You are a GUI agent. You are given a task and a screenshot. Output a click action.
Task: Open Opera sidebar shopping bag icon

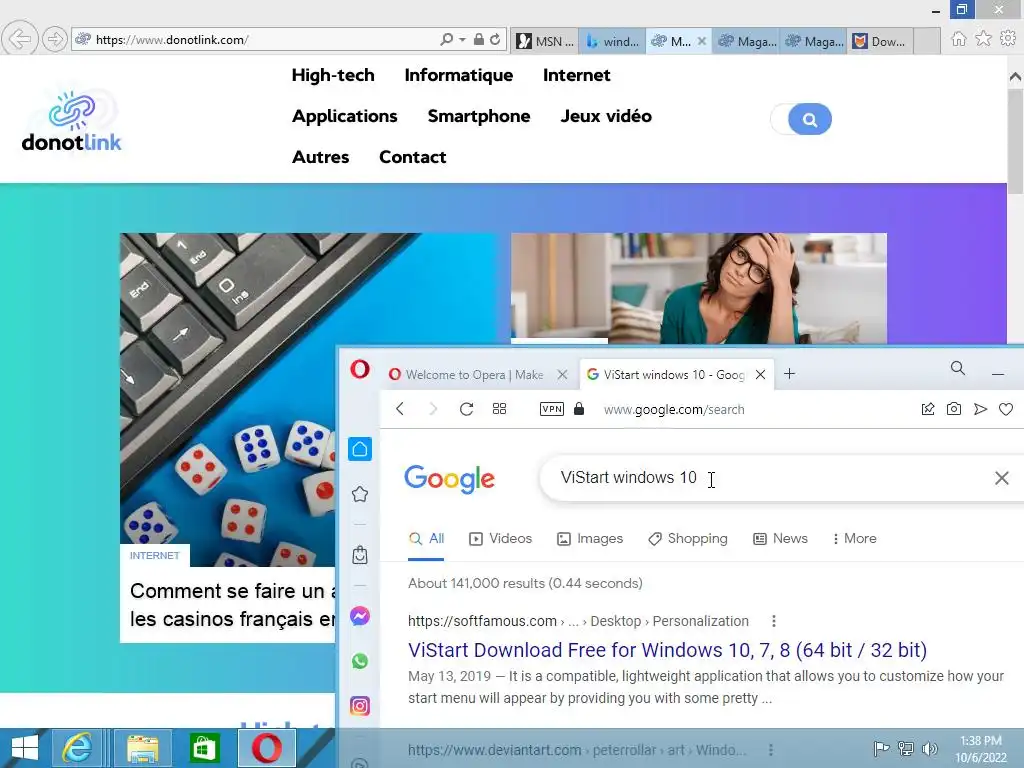(x=360, y=555)
